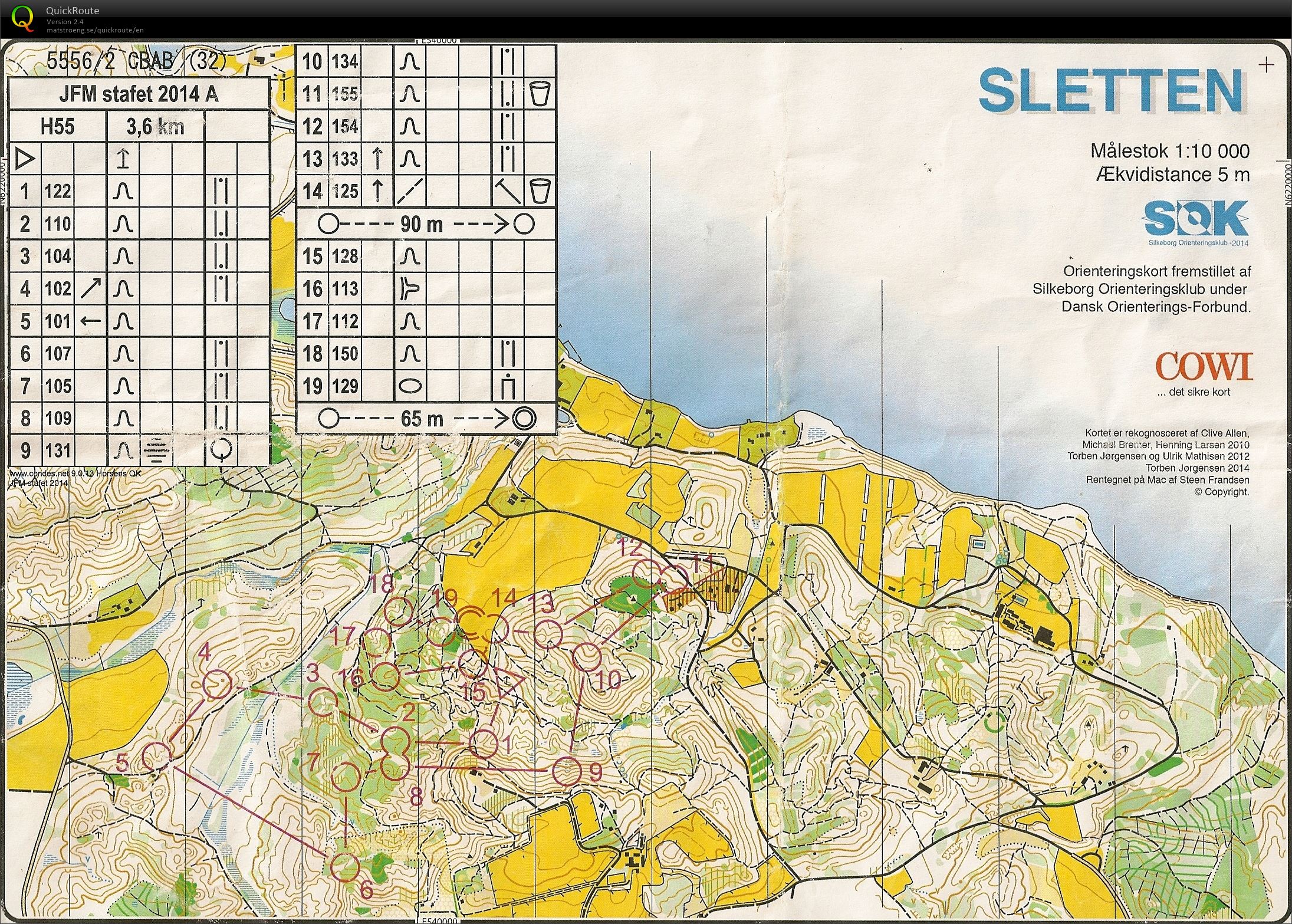This screenshot has height=924, width=1292.
Task: Select control circle 1 on the map
Action: pos(484,743)
